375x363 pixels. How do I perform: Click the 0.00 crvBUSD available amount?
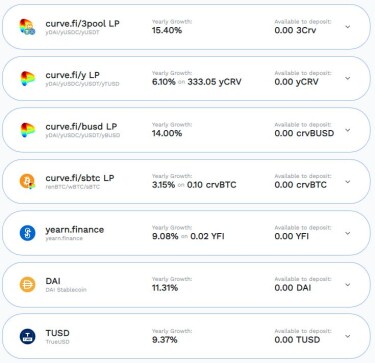[x=304, y=133]
